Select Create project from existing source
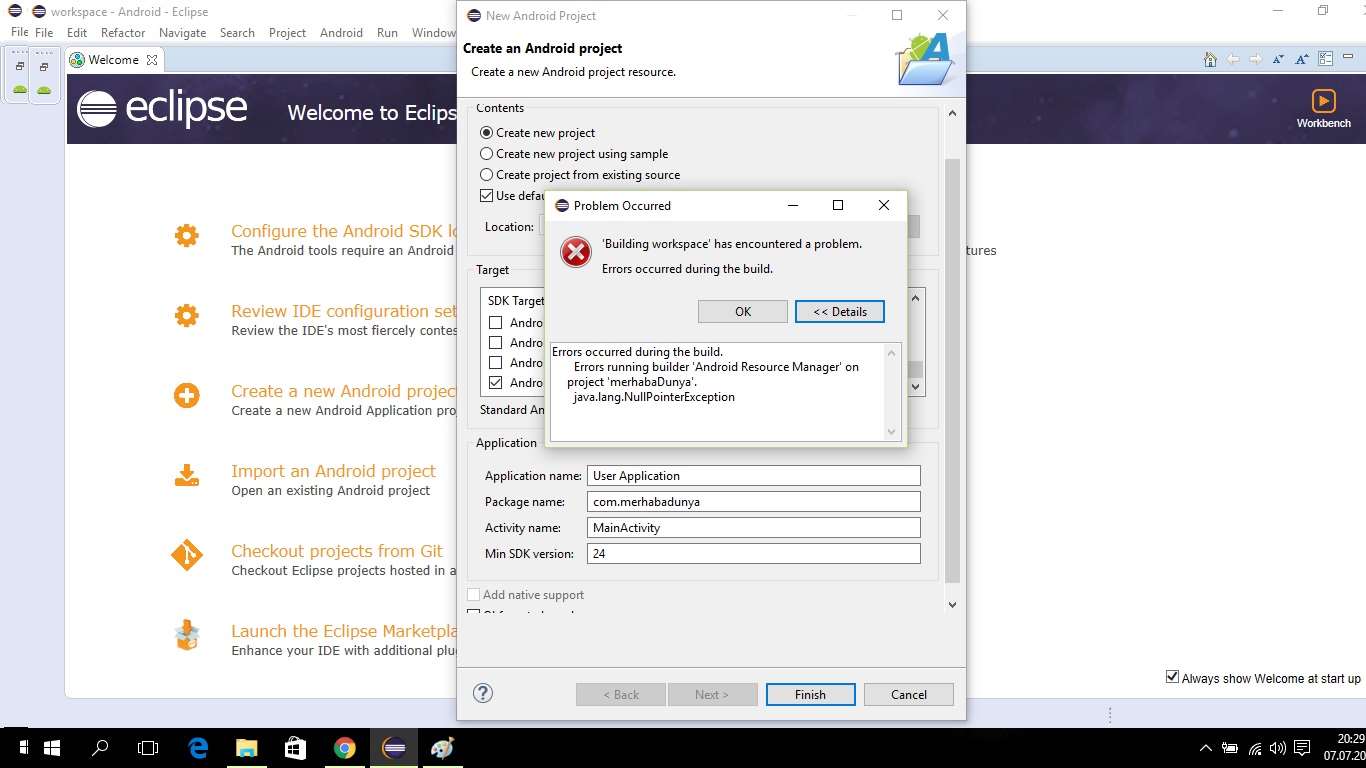Image resolution: width=1366 pixels, height=768 pixels. (x=487, y=175)
